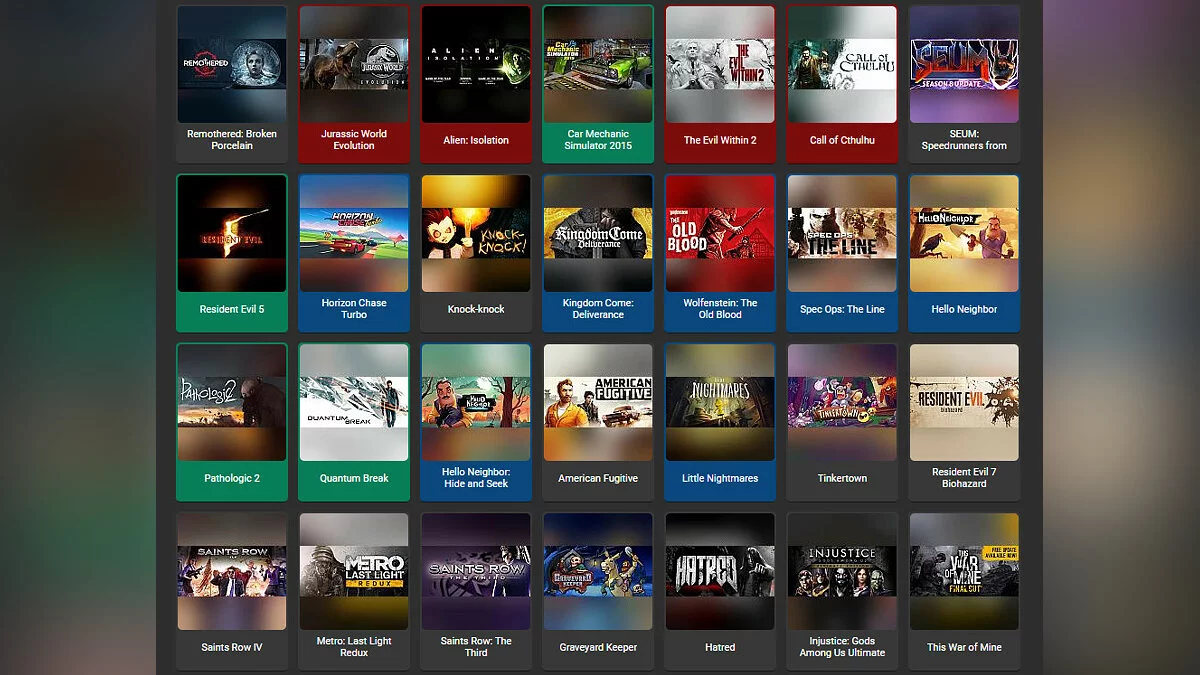Open the Resident Evil 7 Biohazard cover

pyautogui.click(x=964, y=402)
